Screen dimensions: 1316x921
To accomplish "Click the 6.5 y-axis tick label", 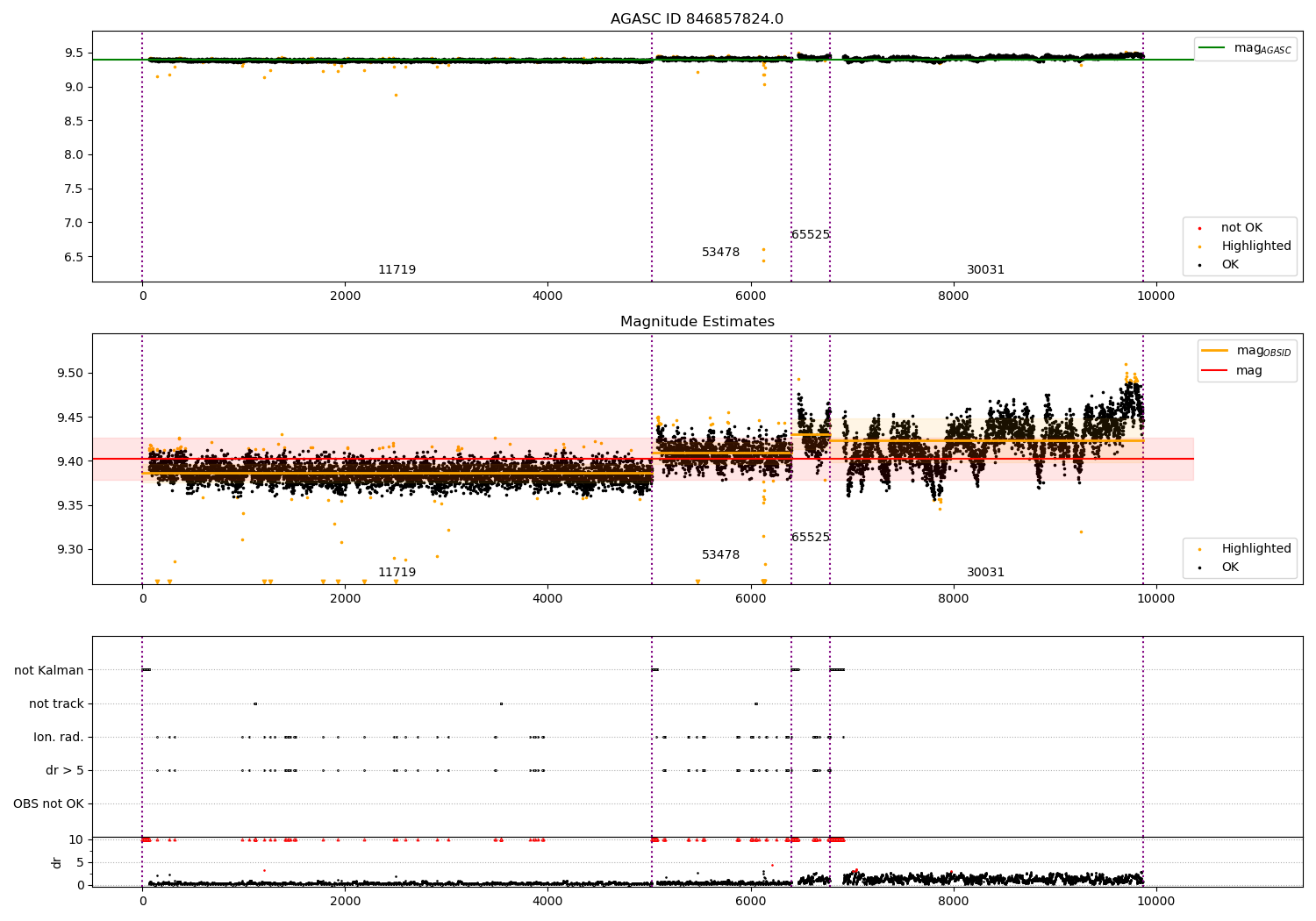I will point(74,257).
